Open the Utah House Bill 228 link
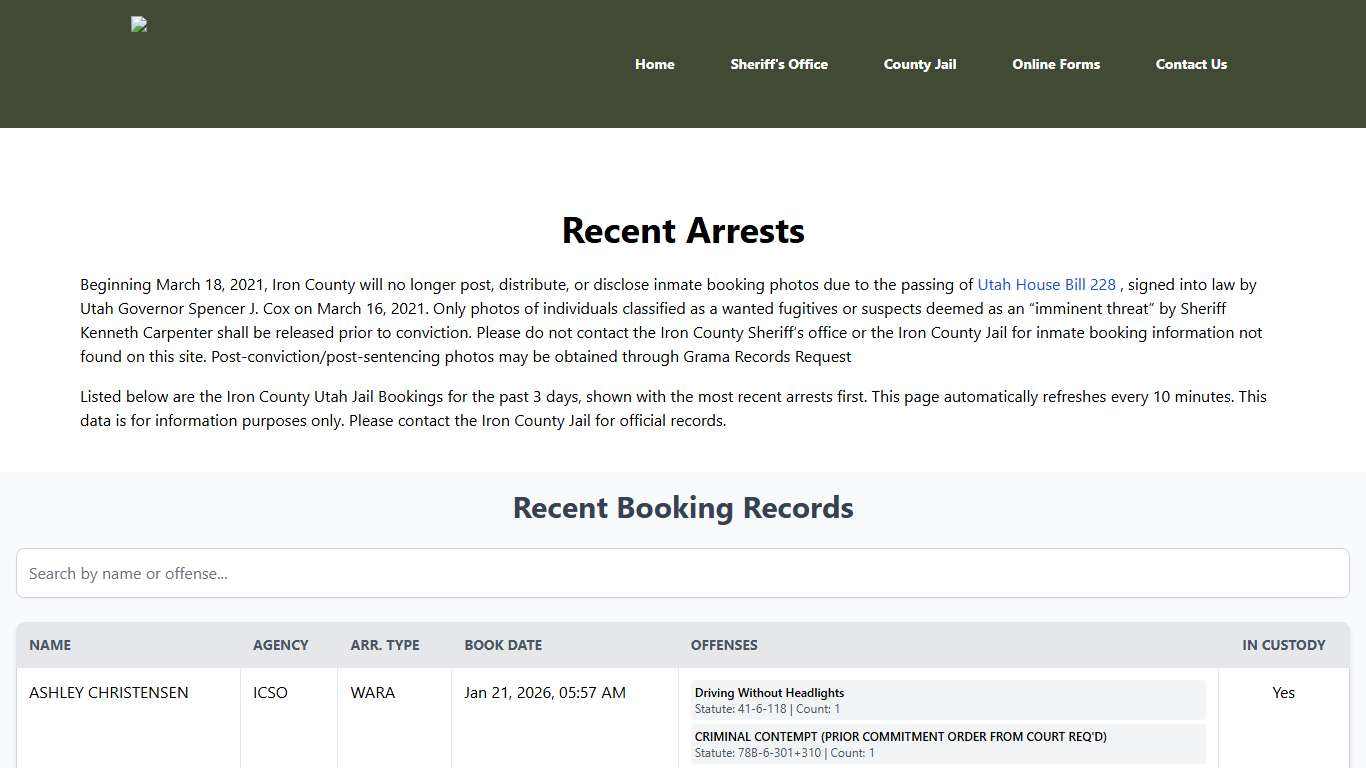 pos(1046,284)
